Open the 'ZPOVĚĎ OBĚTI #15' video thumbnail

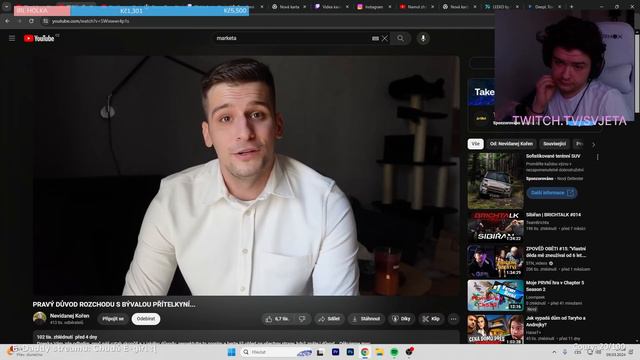(x=496, y=261)
